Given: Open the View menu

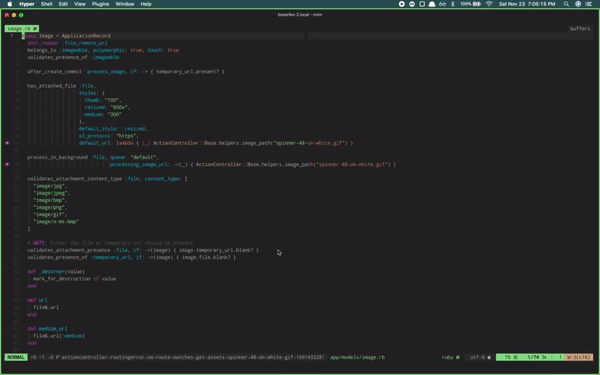Looking at the screenshot, I should click(x=80, y=4).
